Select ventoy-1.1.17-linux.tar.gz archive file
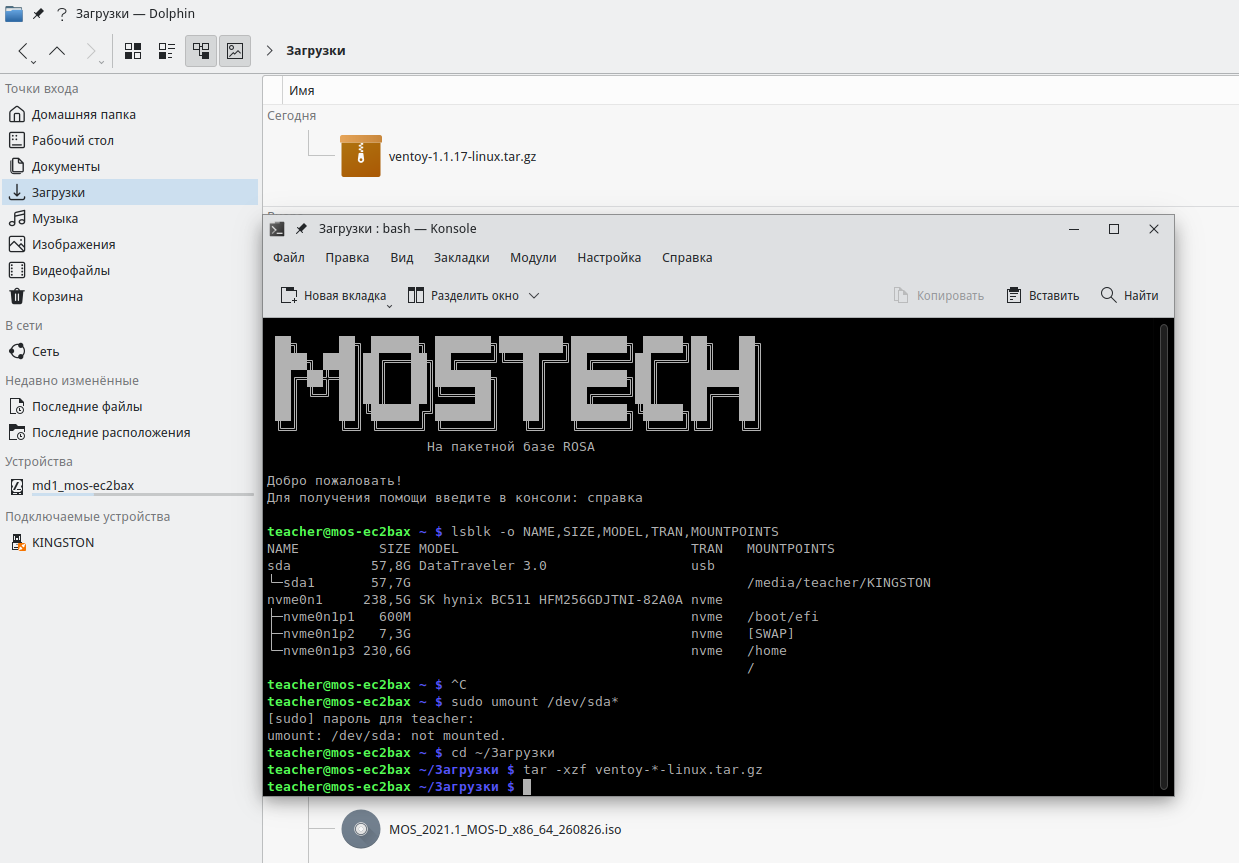 tap(439, 156)
